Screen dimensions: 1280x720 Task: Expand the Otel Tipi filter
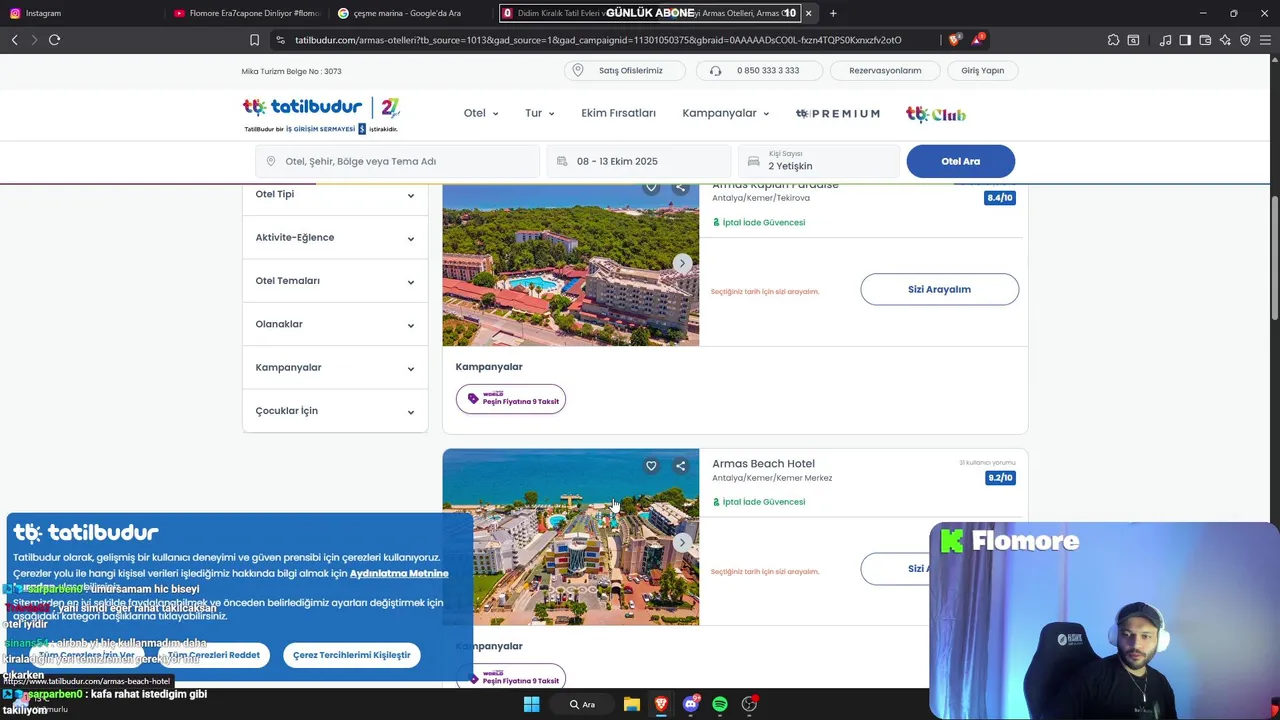click(x=335, y=194)
